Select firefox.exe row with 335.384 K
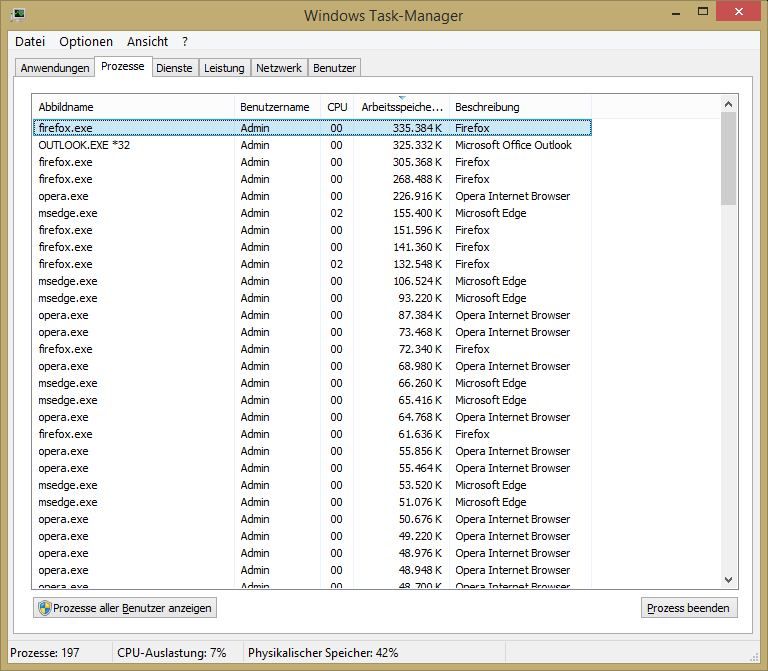The height and width of the screenshot is (671, 768). [x=312, y=128]
